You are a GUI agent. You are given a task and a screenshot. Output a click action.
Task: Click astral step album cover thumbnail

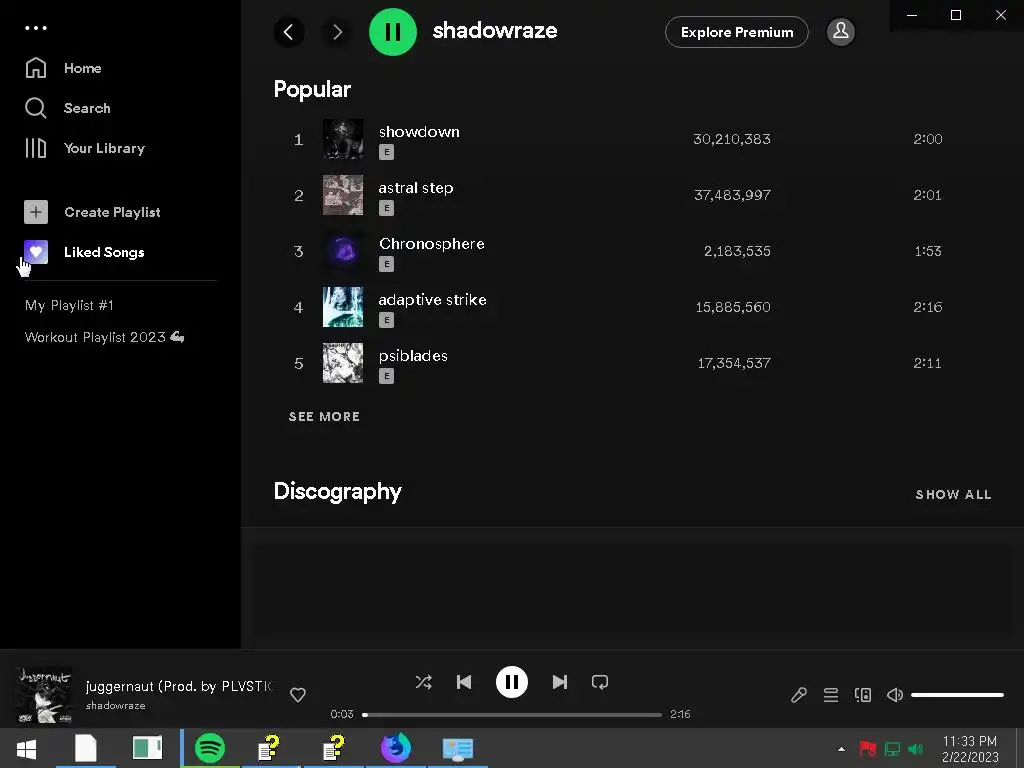(x=343, y=195)
